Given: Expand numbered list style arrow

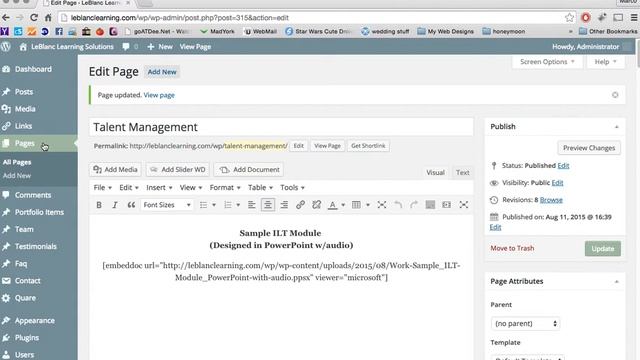Looking at the screenshot, I should [238, 205].
